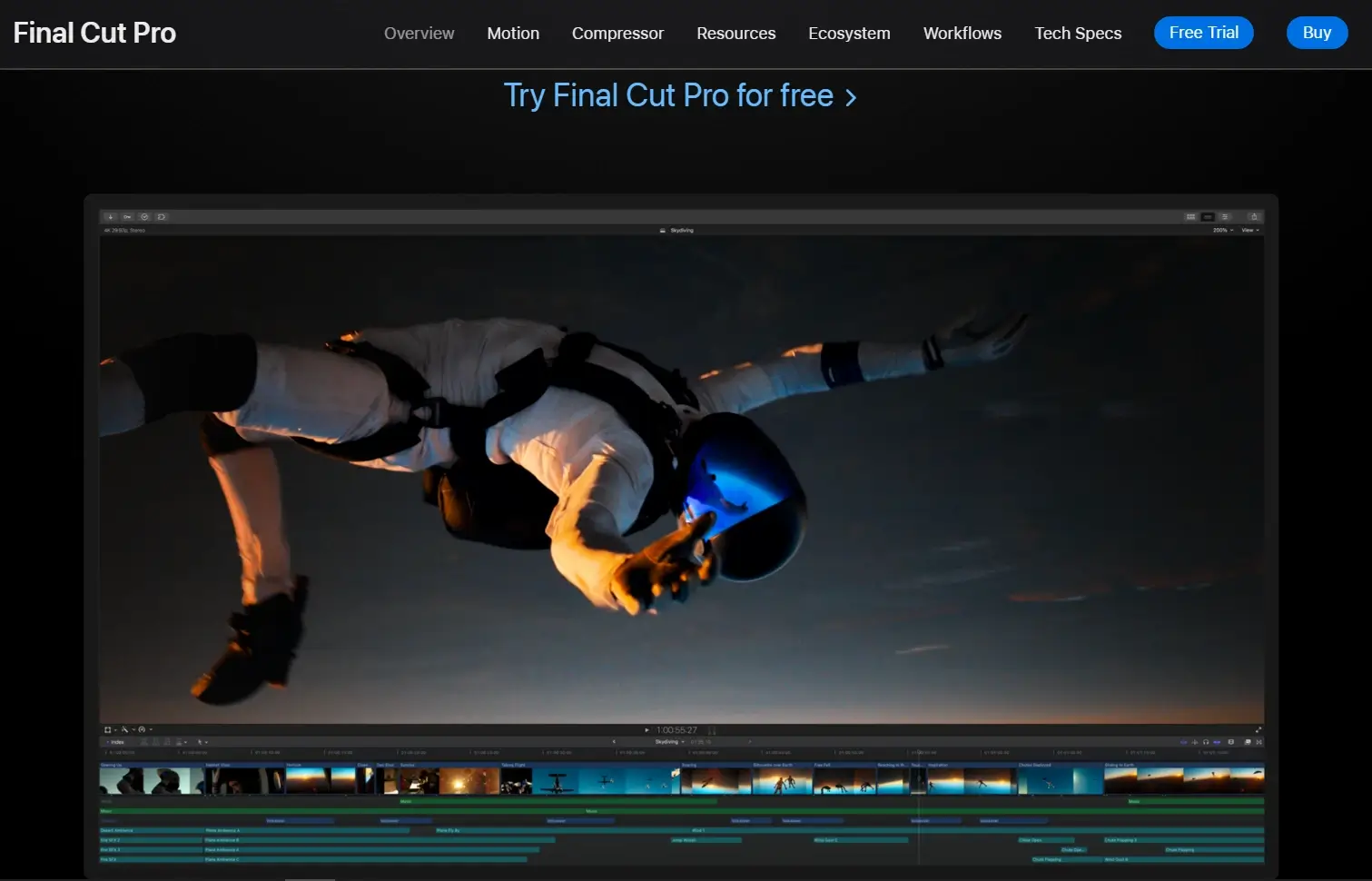The height and width of the screenshot is (881, 1372).
Task: Open the Transform tool menu under the viewer
Action: click(x=109, y=729)
